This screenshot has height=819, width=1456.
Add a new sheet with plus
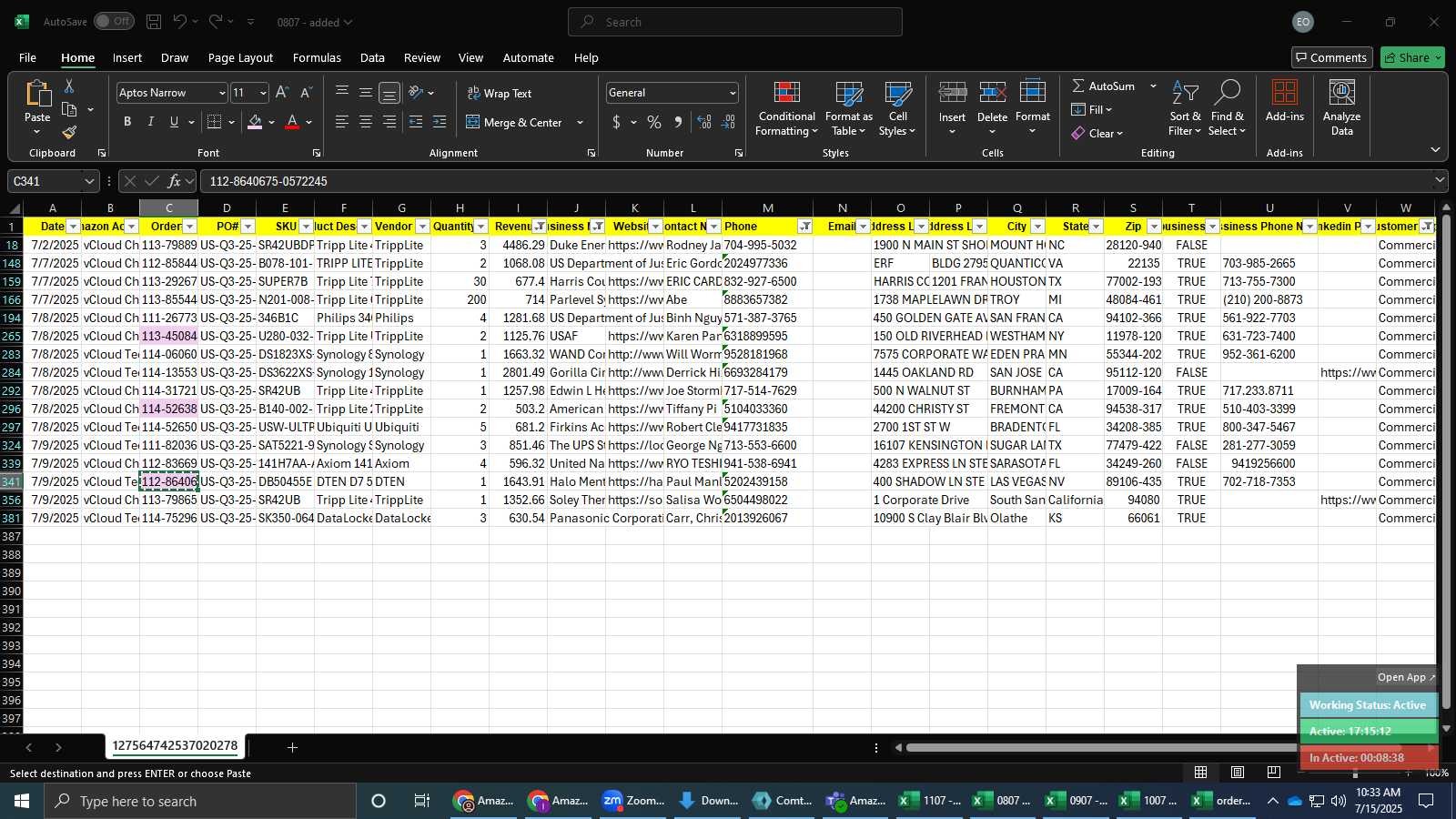coord(292,747)
